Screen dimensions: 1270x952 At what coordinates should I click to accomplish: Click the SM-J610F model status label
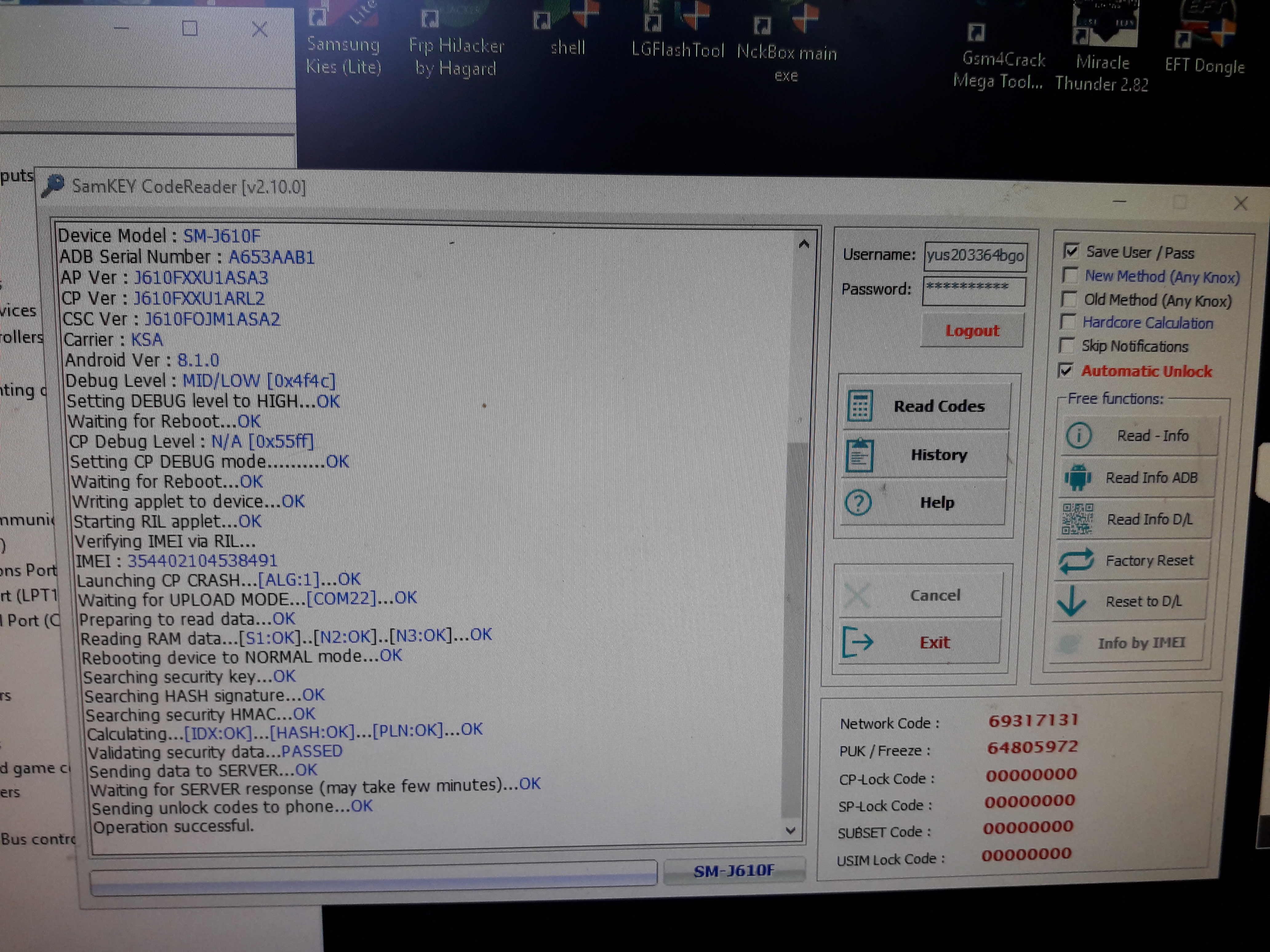pyautogui.click(x=734, y=871)
